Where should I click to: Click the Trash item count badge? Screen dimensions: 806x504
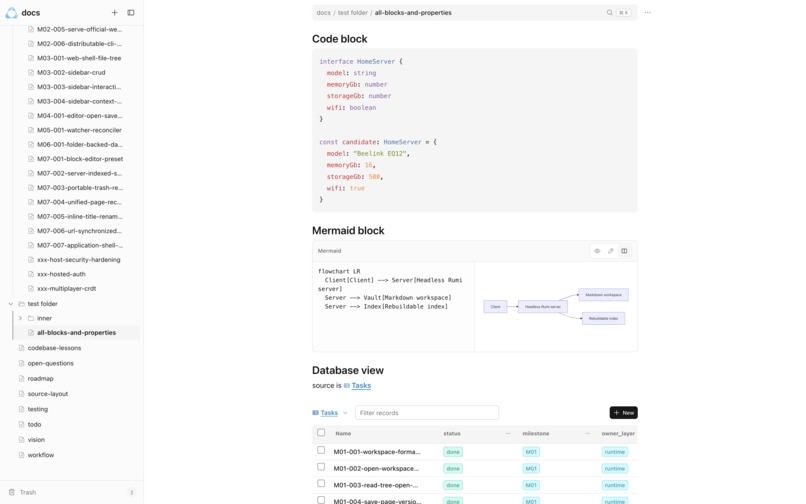pos(132,492)
